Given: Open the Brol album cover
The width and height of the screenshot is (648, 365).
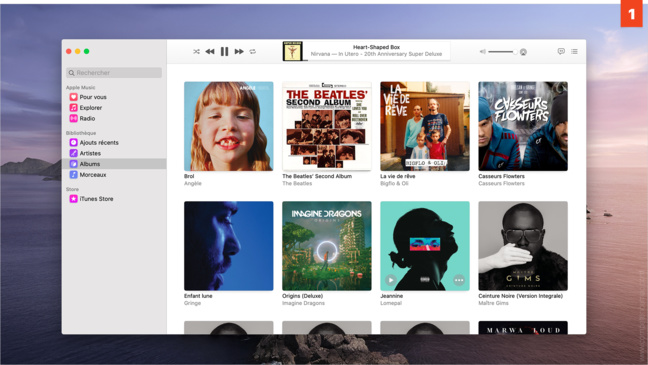Looking at the screenshot, I should (x=229, y=126).
